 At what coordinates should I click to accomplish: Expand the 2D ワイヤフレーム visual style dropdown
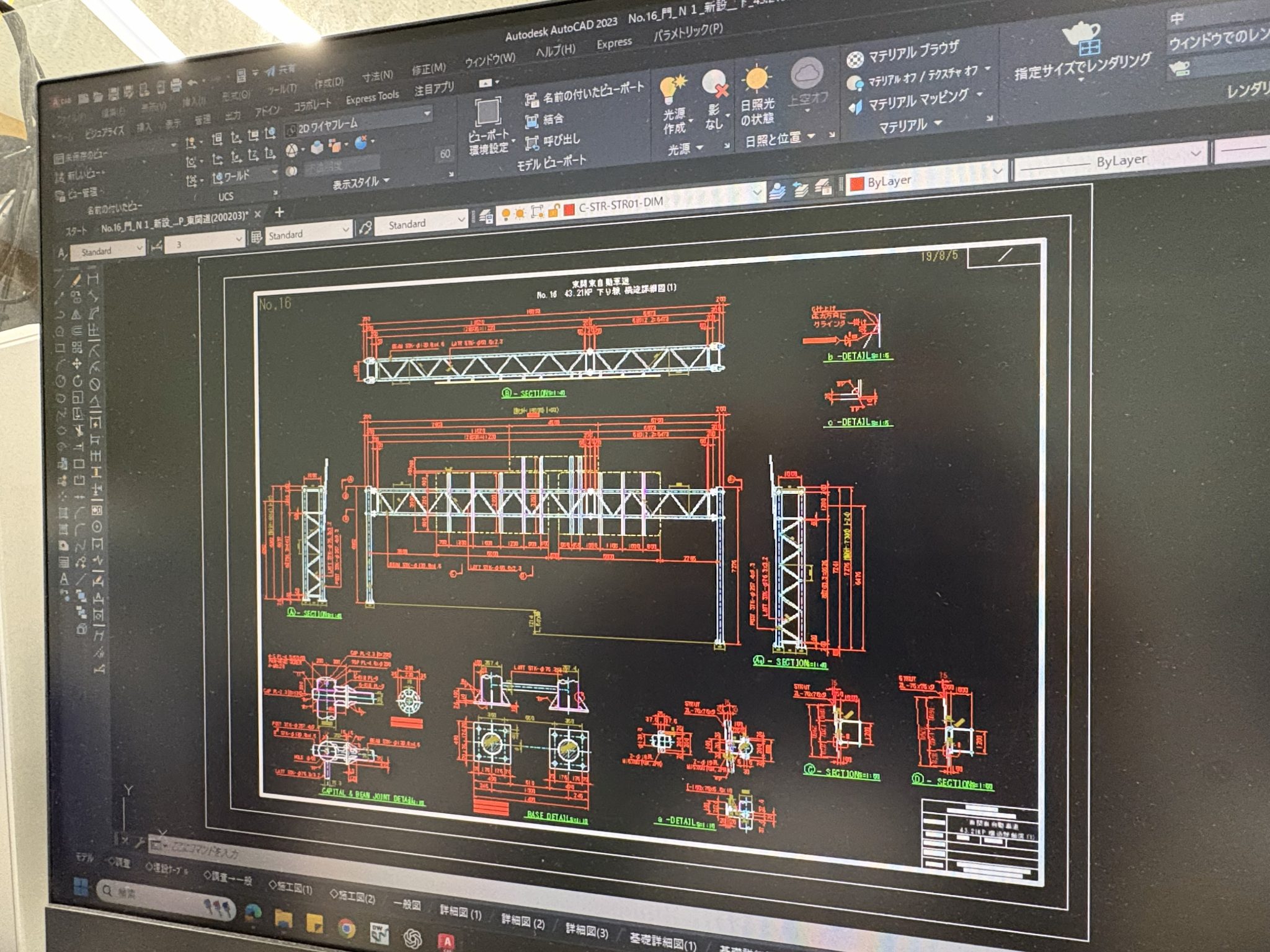[427, 113]
